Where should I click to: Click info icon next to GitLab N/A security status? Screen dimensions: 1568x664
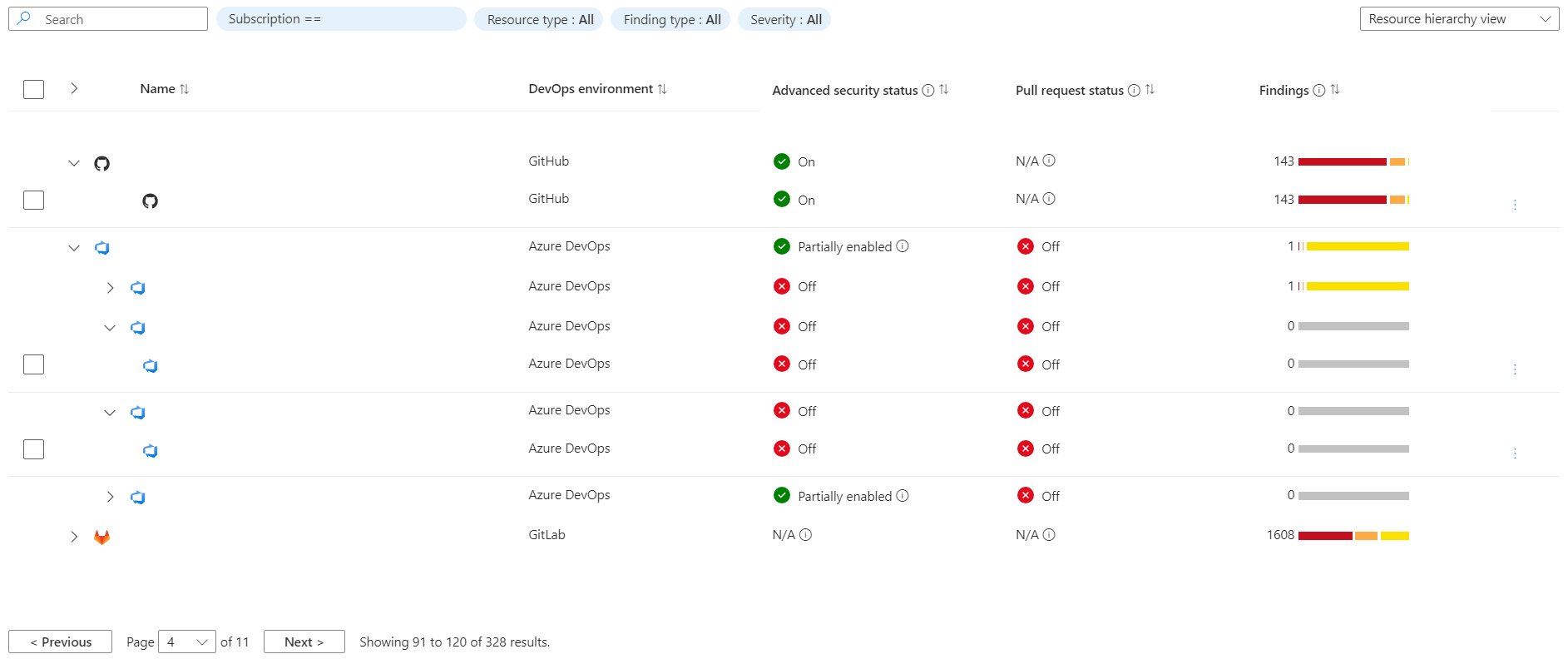[x=805, y=535]
